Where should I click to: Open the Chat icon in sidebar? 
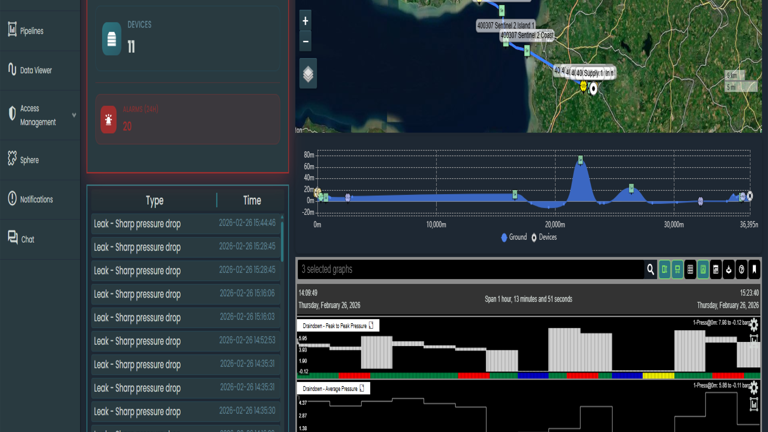[12, 238]
